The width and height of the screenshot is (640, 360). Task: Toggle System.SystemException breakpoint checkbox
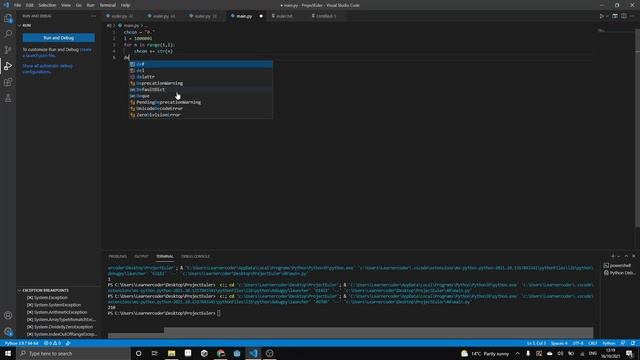[30, 305]
